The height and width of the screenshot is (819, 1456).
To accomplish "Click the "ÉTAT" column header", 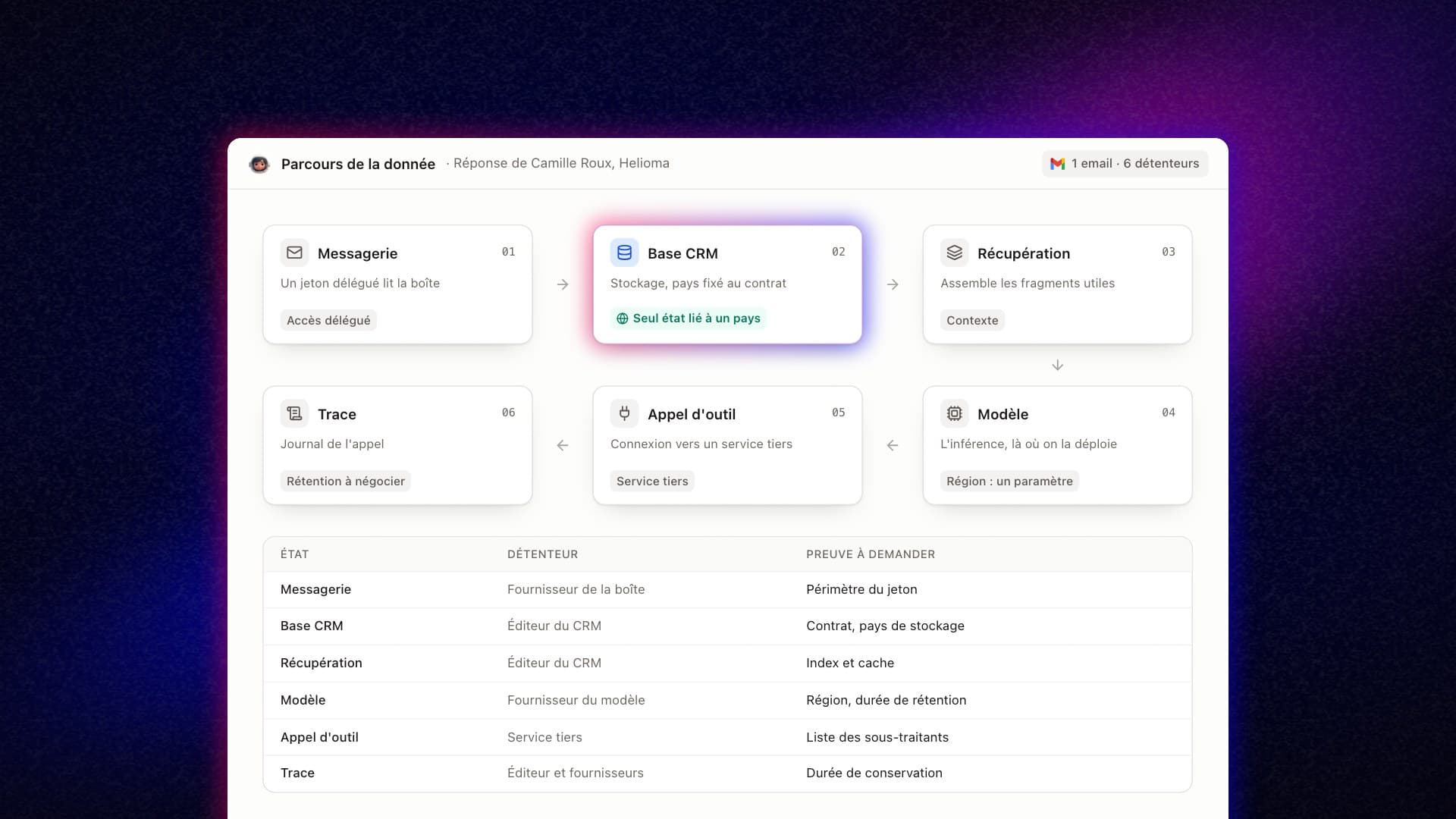I will (294, 554).
